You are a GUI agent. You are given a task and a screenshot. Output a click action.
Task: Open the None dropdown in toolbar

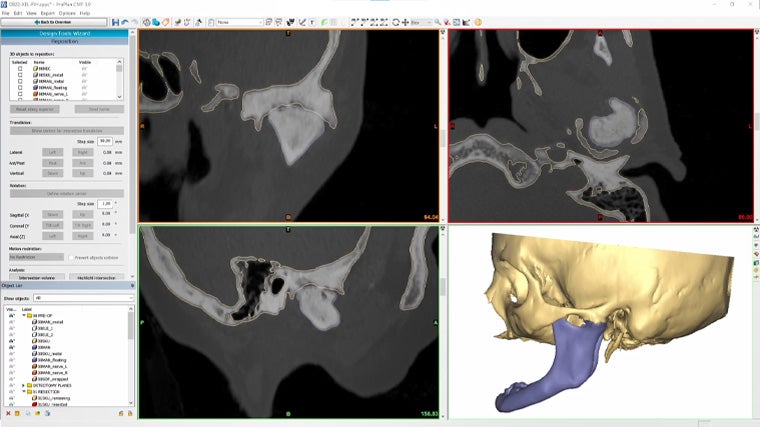point(239,22)
